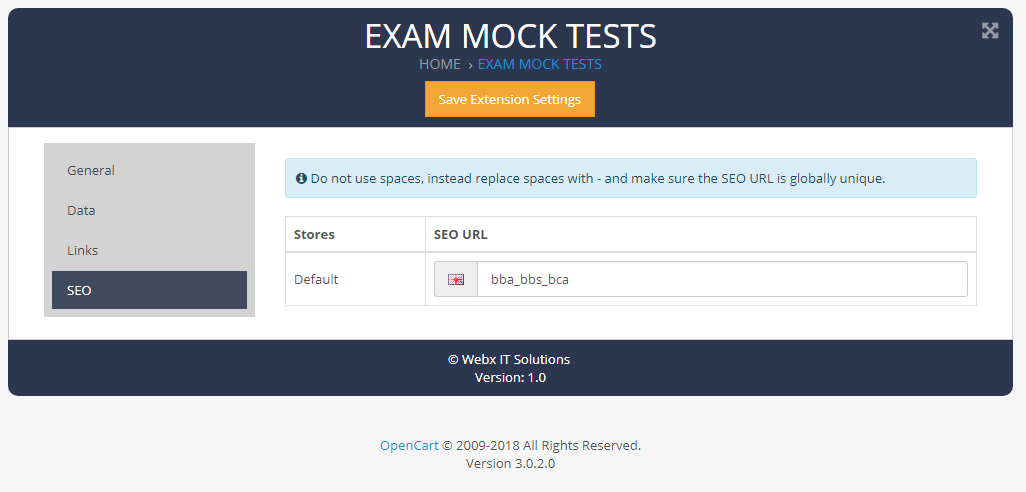
Task: Click the Webx IT Solutions copyright text
Action: 509,359
